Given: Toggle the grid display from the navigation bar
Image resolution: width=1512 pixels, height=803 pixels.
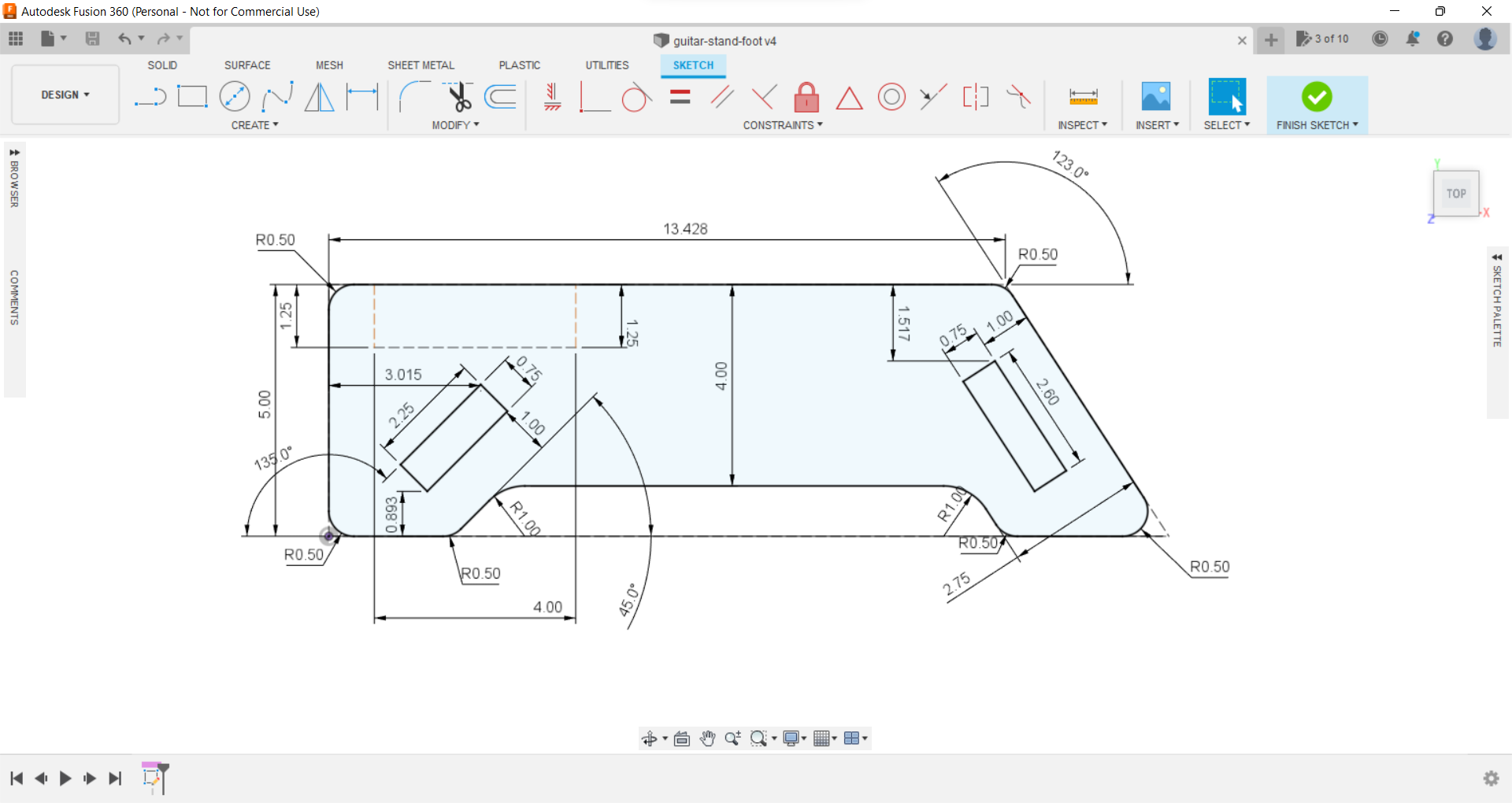Looking at the screenshot, I should (x=823, y=738).
